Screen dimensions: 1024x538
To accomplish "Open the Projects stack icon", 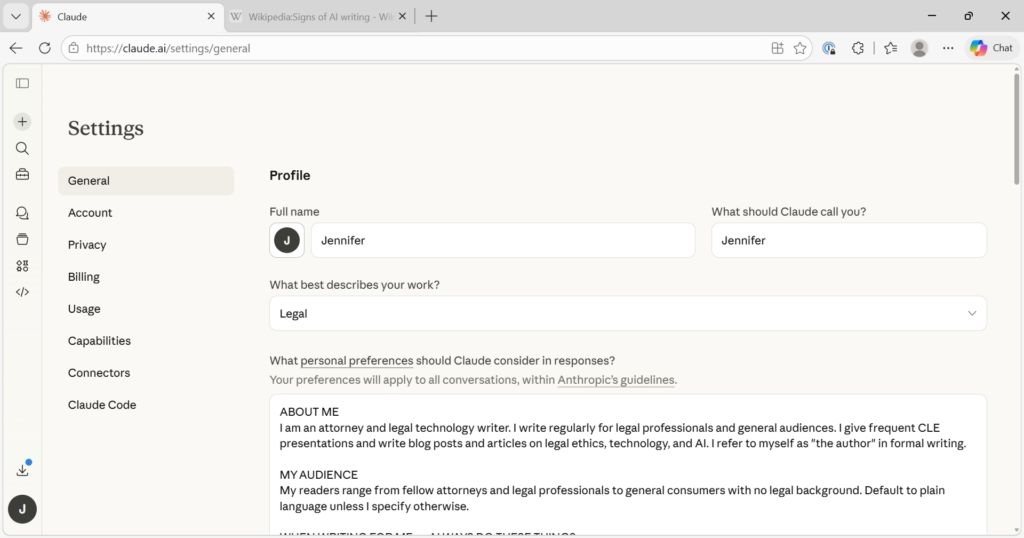I will pyautogui.click(x=22, y=240).
